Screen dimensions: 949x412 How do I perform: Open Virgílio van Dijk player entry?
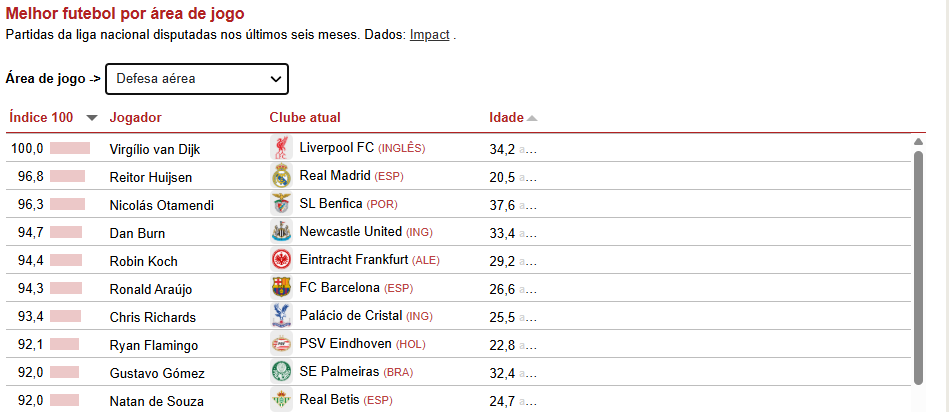tap(155, 149)
